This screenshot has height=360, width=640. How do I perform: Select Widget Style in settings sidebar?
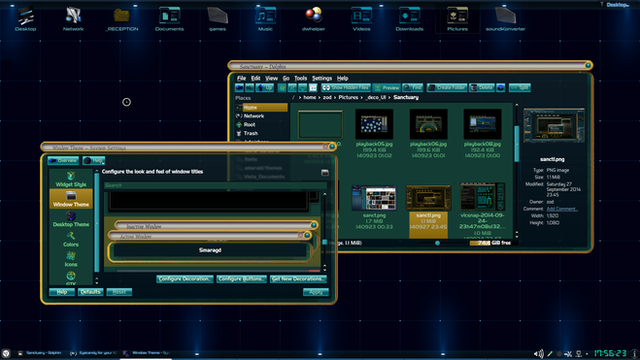coord(71,179)
